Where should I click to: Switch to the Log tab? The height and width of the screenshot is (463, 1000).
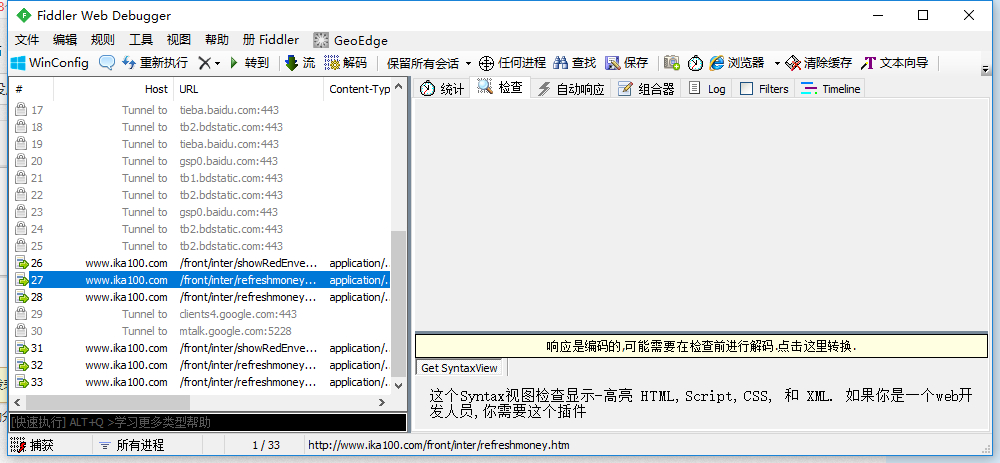point(707,89)
